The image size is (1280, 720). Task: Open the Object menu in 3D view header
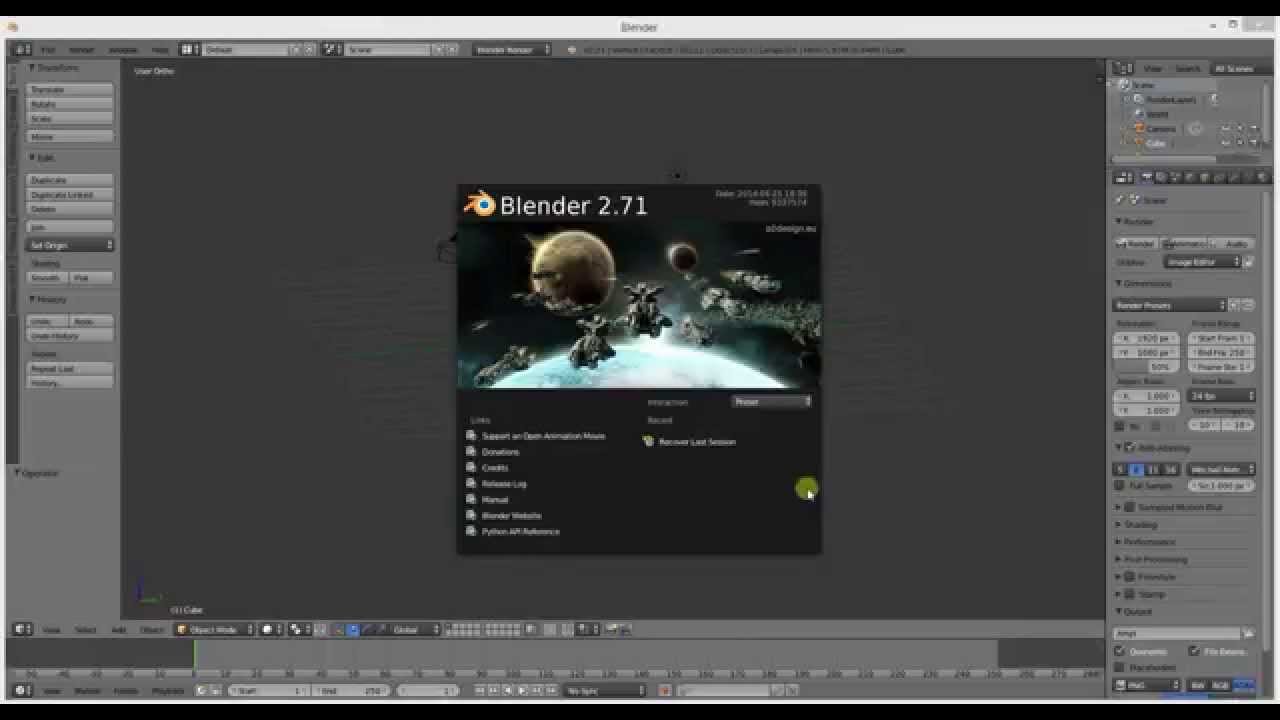coord(152,629)
